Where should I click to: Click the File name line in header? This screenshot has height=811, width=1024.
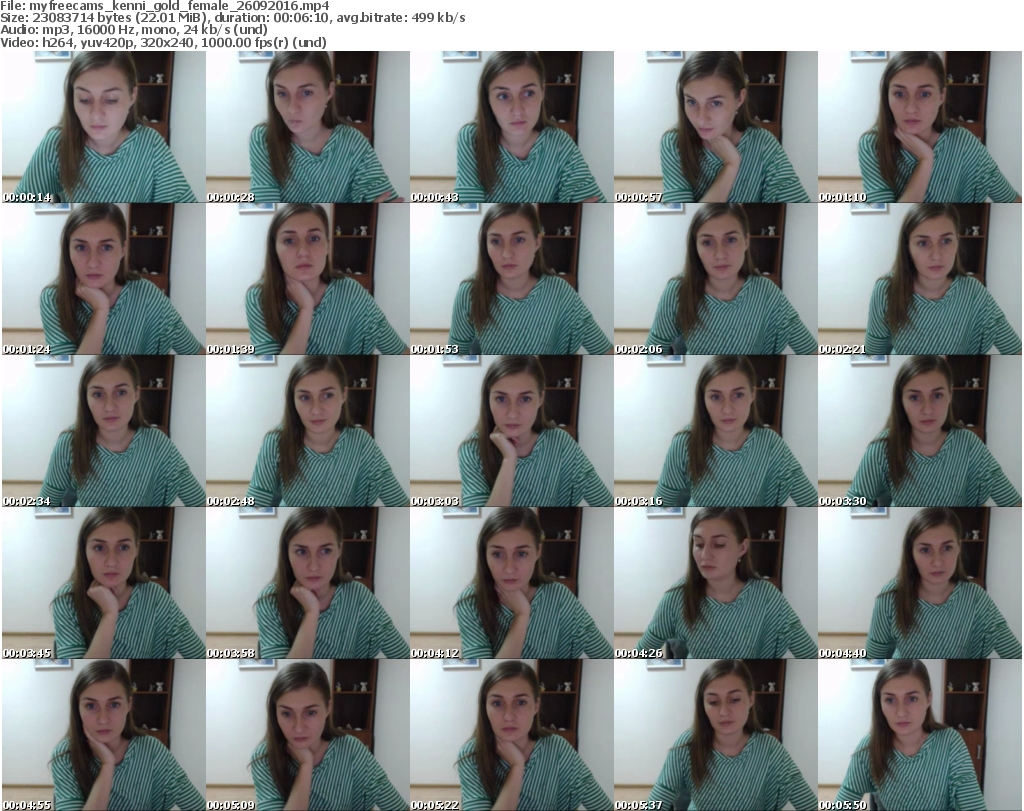pyautogui.click(x=164, y=6)
